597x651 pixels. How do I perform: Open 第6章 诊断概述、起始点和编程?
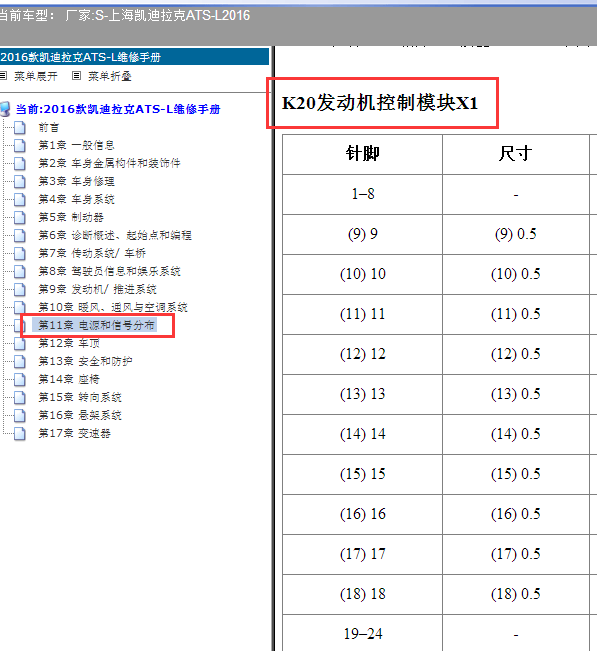(x=115, y=235)
